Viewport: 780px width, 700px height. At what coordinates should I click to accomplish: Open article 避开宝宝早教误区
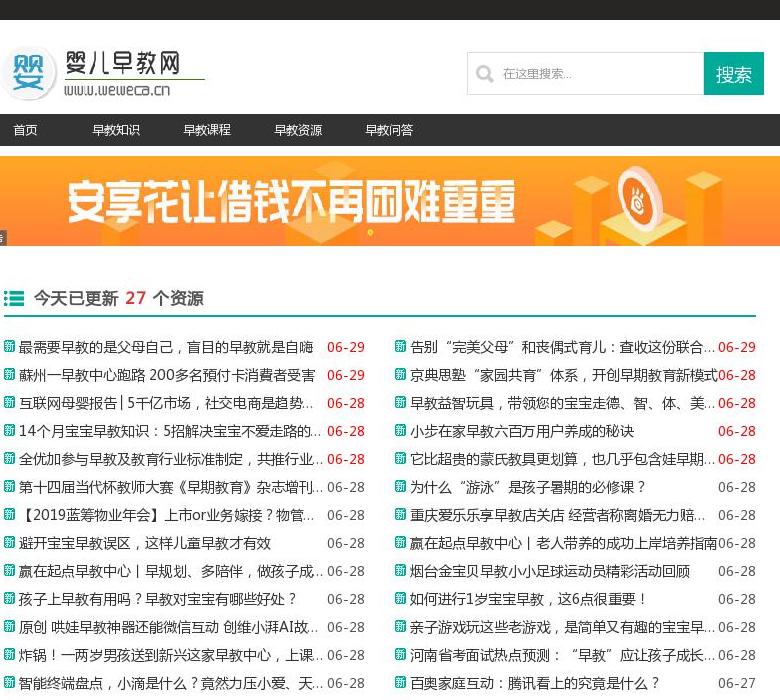coord(145,543)
